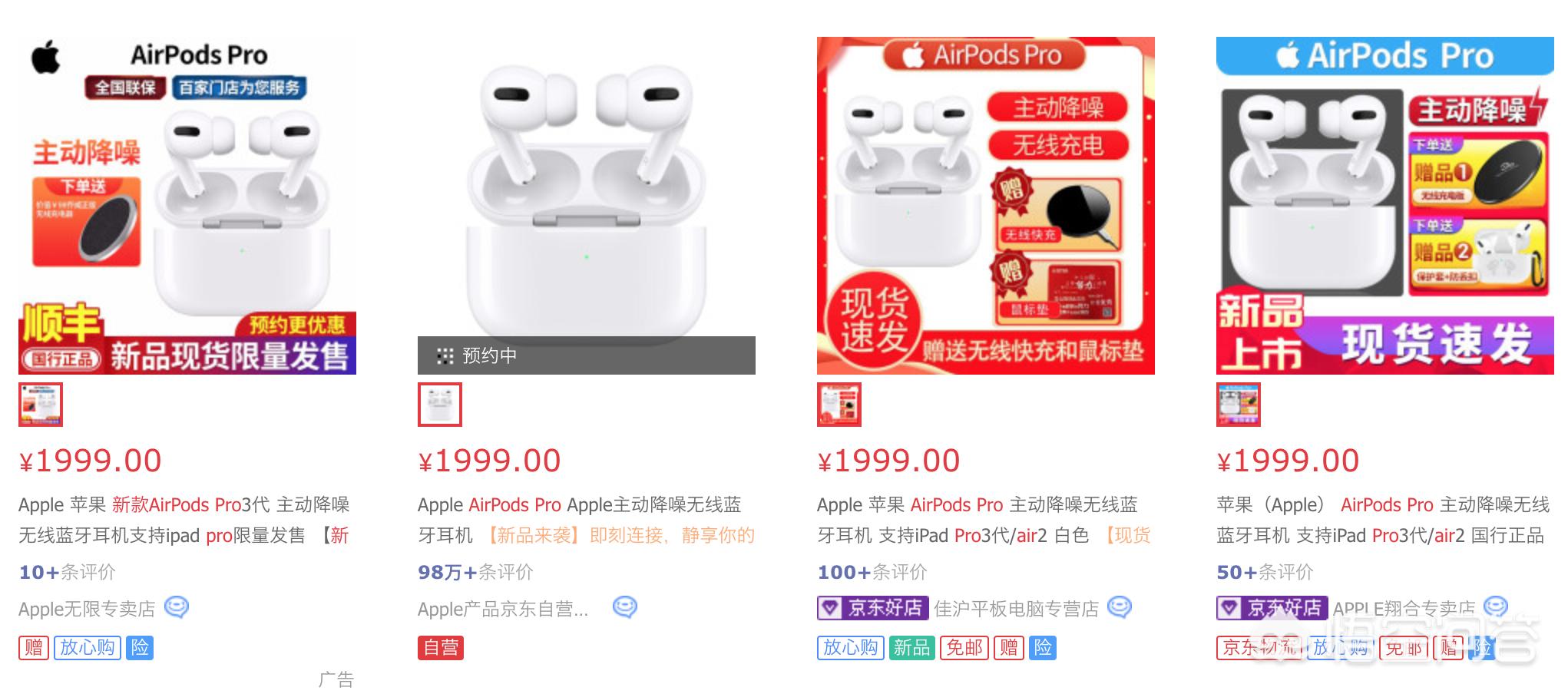
Task: View 100+条评价 reviews of third product
Action: coord(872,572)
